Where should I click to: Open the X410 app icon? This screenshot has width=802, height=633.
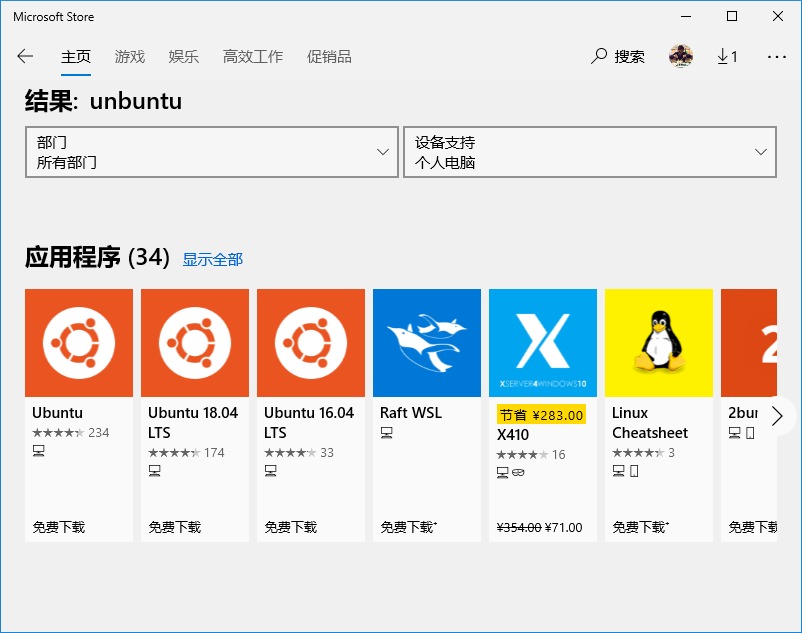[543, 343]
